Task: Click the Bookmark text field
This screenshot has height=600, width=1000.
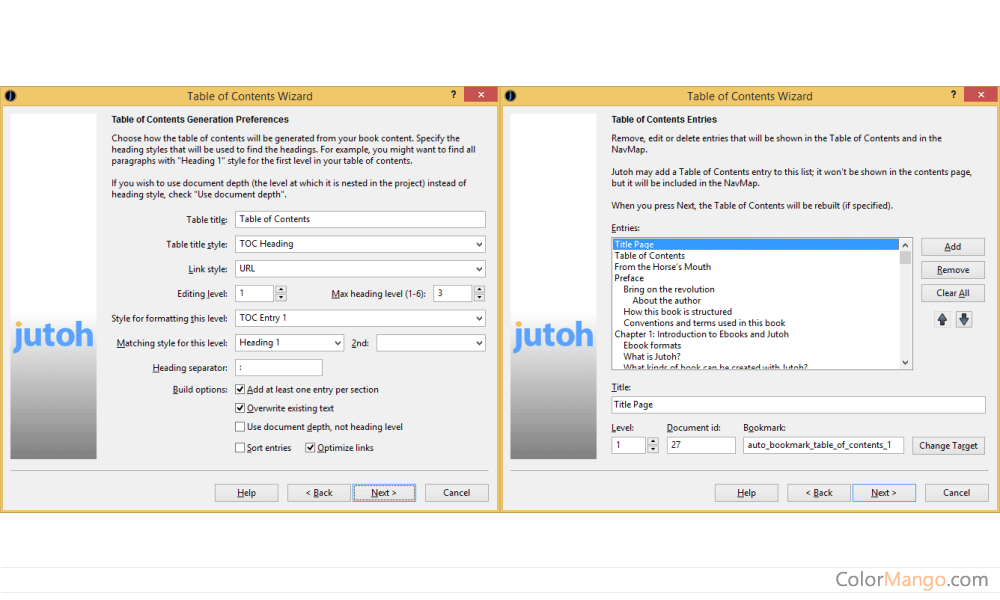Action: [823, 445]
